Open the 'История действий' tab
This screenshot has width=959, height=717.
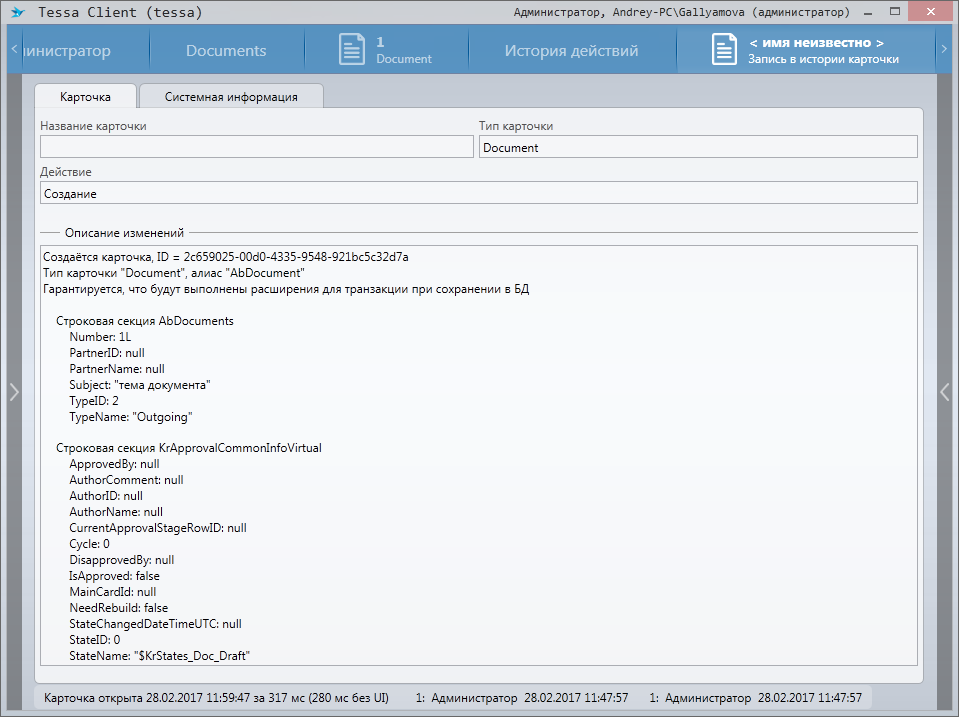point(571,51)
